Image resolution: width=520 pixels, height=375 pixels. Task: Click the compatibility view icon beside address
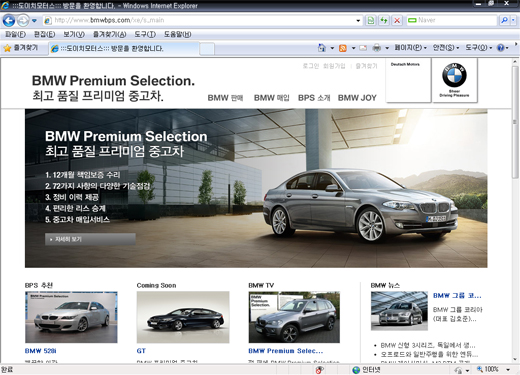tap(371, 20)
